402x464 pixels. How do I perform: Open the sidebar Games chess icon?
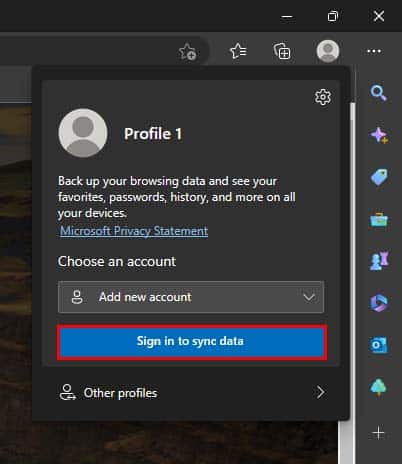[379, 260]
